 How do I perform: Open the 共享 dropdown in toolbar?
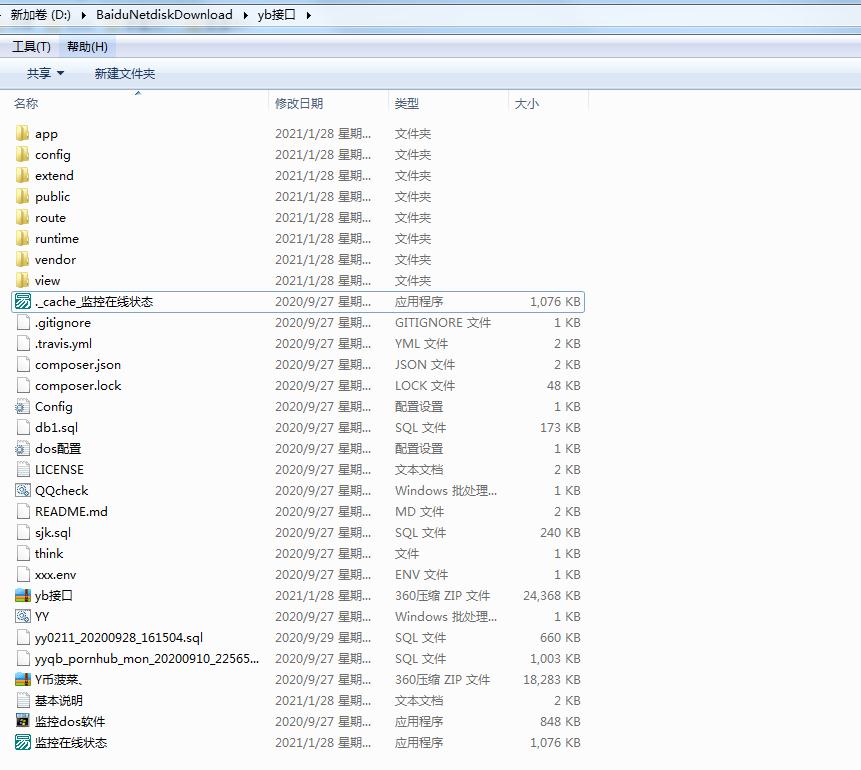(x=45, y=74)
